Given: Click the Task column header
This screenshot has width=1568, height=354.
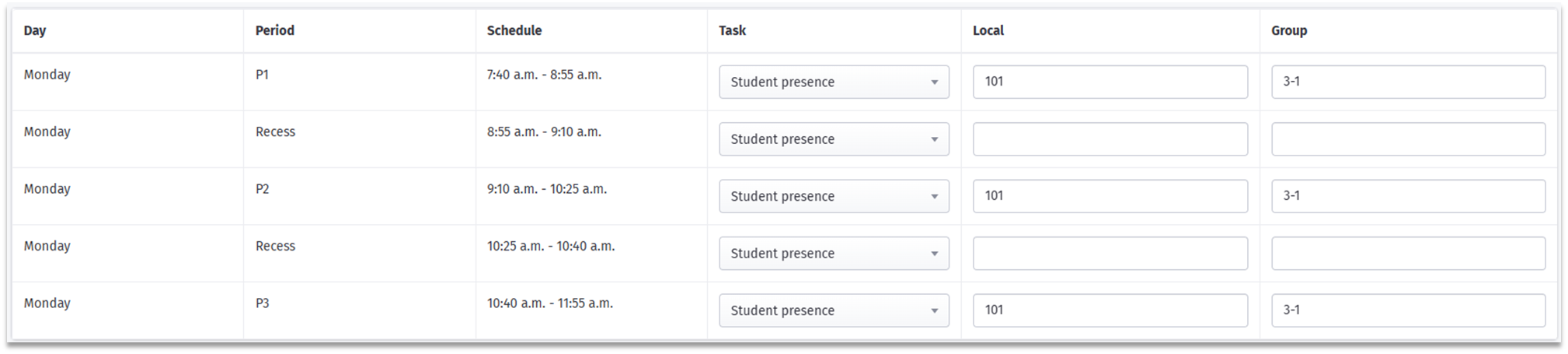Looking at the screenshot, I should pyautogui.click(x=732, y=30).
